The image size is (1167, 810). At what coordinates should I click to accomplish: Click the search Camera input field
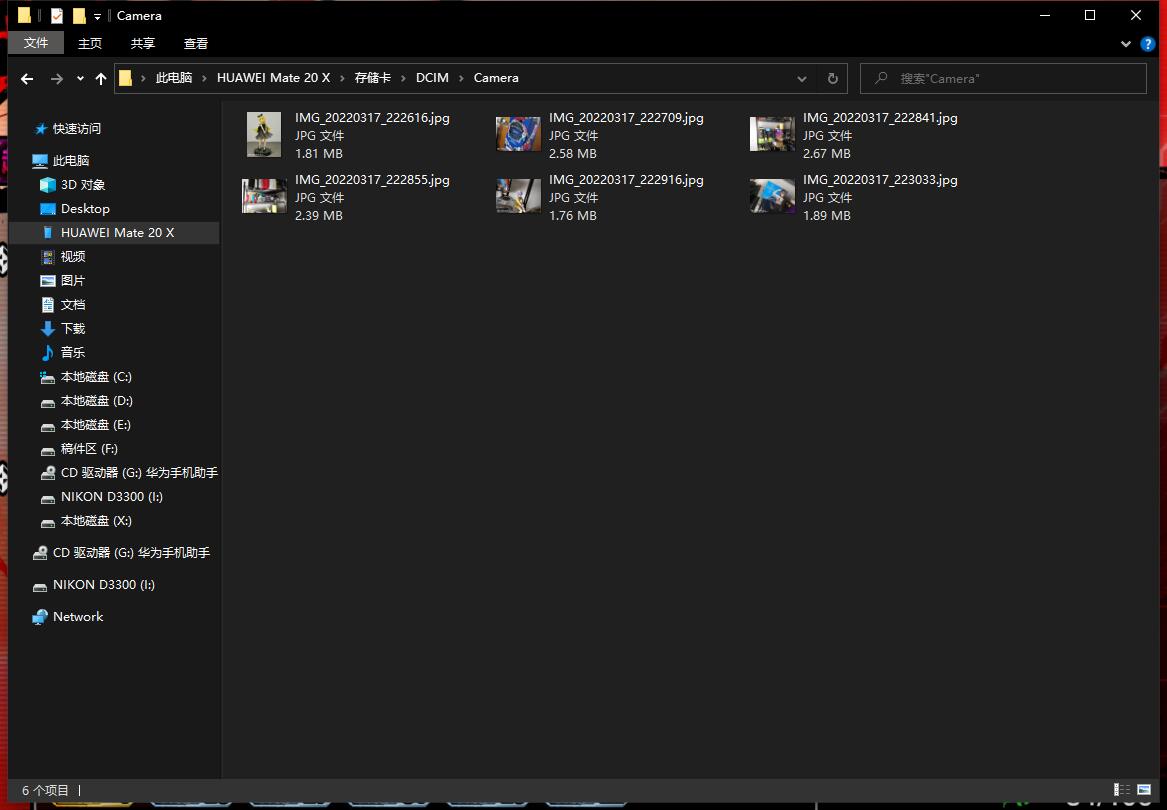click(x=1003, y=78)
